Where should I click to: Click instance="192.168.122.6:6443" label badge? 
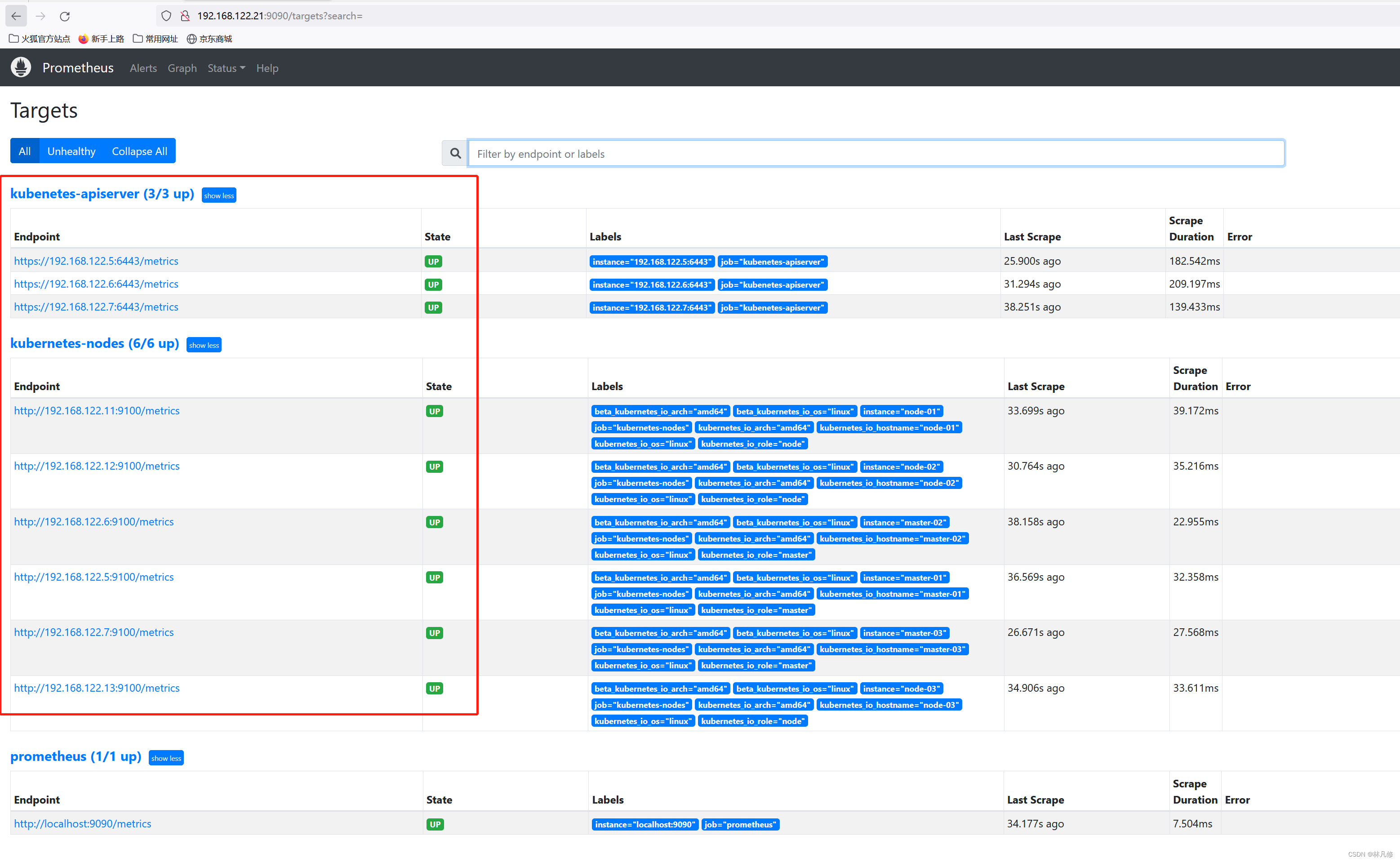point(652,284)
